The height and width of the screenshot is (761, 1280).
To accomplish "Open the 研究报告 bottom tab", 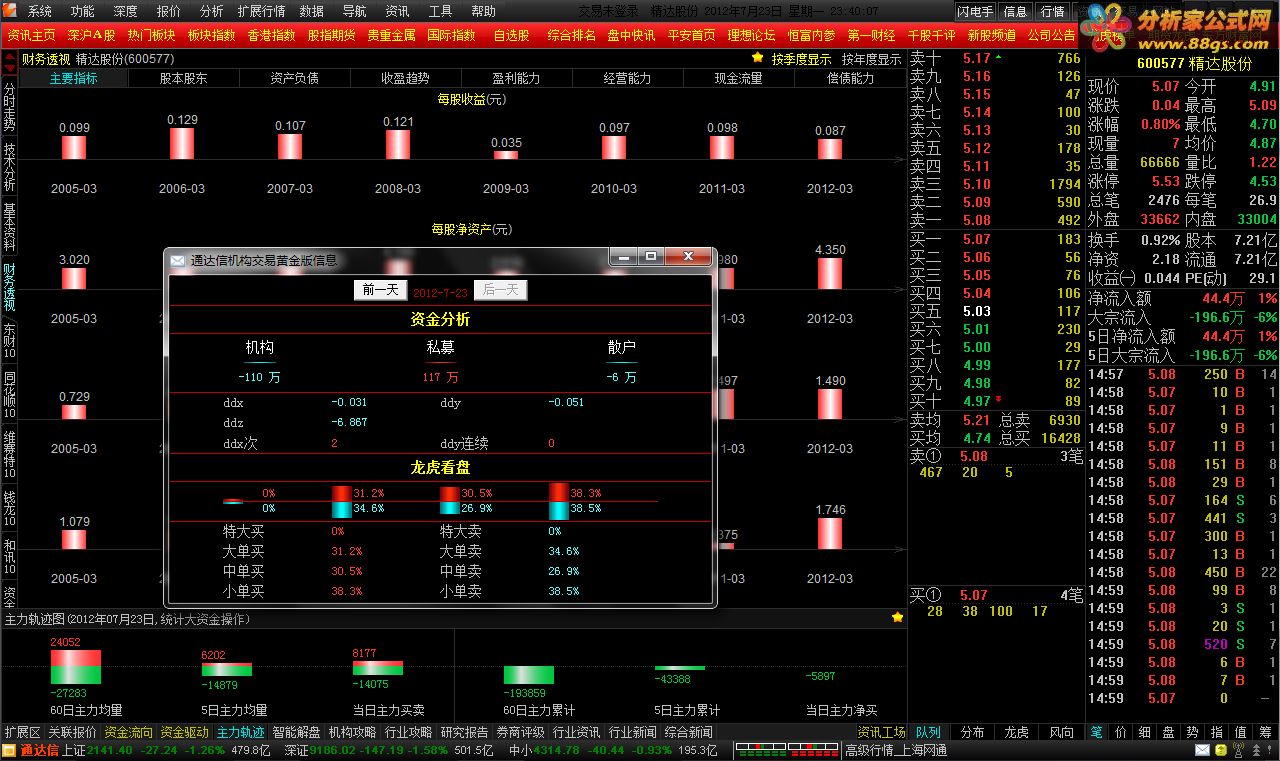I will tap(465, 732).
